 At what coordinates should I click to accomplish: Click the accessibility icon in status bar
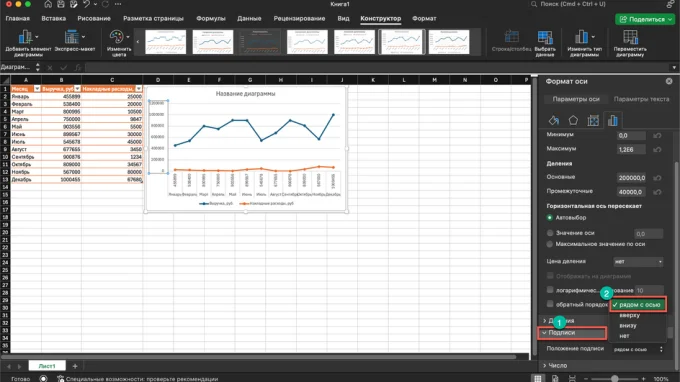[x=60, y=379]
